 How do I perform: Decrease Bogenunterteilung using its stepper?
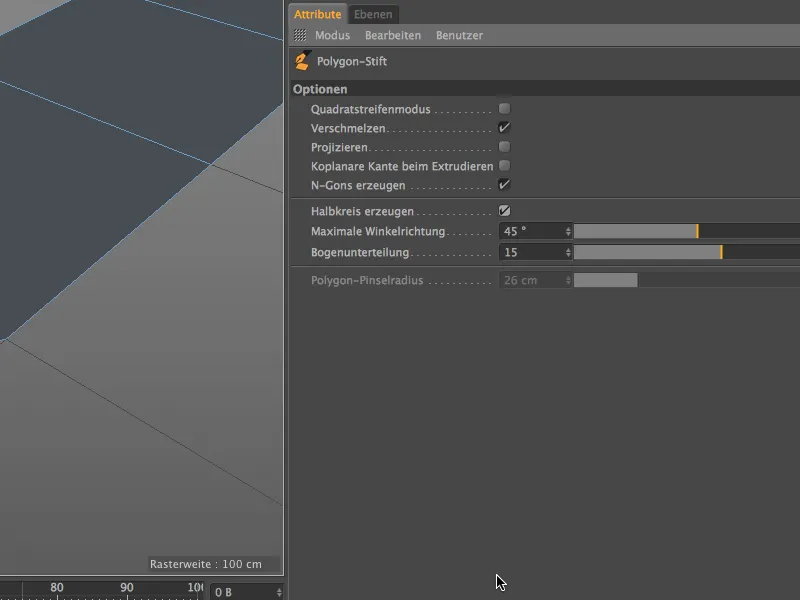pyautogui.click(x=569, y=254)
